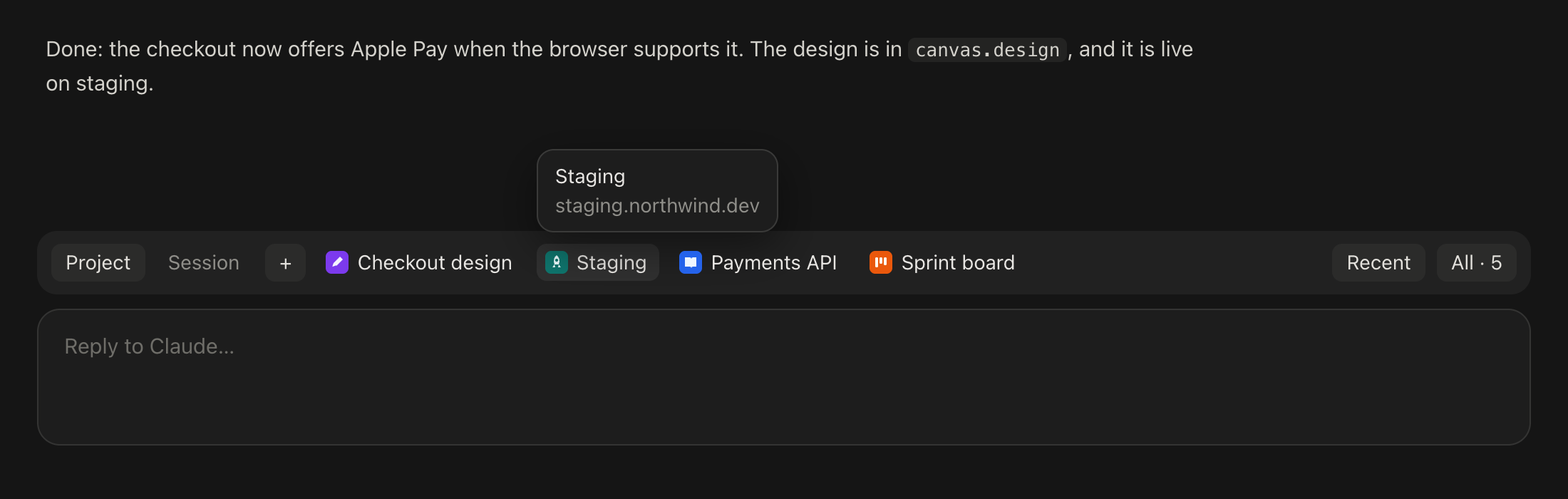Switch to the Session tab

204,263
